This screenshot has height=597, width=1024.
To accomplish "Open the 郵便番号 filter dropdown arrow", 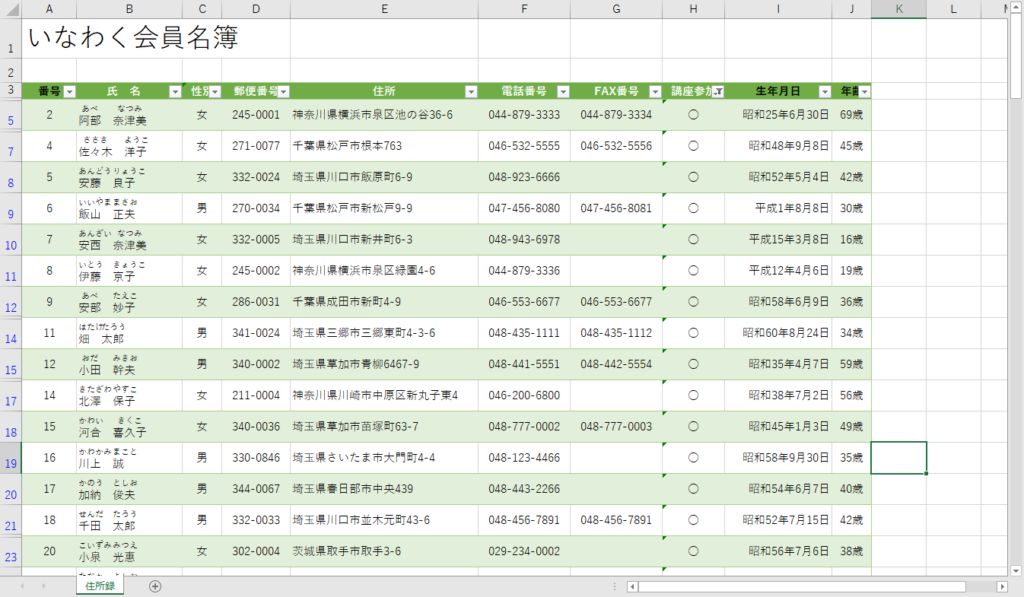I will coord(283,91).
